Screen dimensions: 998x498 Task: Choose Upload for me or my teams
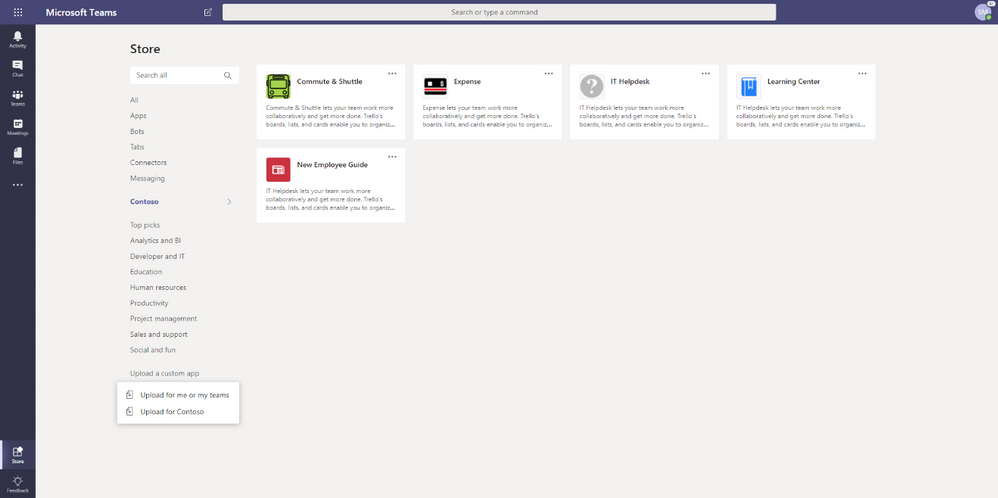(x=178, y=395)
